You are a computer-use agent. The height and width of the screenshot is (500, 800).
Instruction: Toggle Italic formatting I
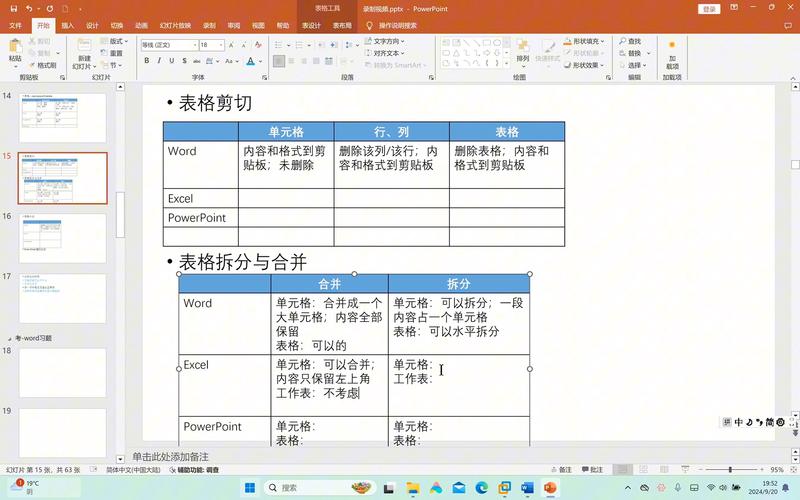coord(159,61)
